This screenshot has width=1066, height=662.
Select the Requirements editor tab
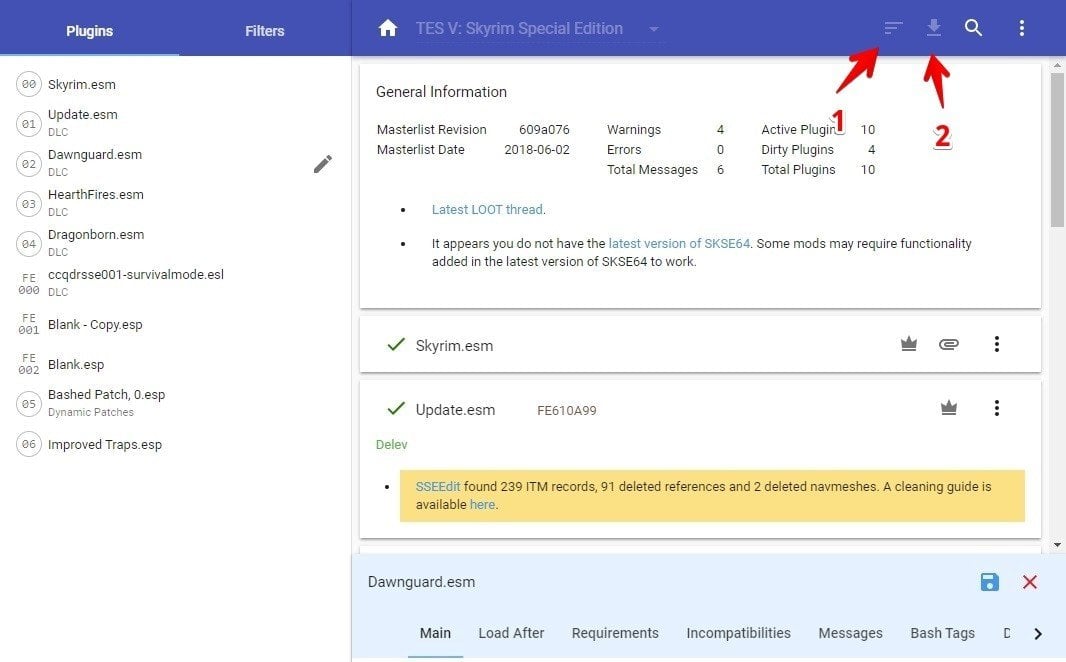tap(615, 633)
